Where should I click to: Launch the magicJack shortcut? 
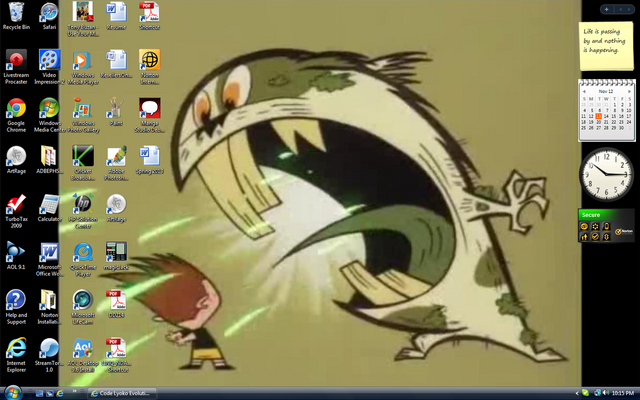[x=116, y=256]
